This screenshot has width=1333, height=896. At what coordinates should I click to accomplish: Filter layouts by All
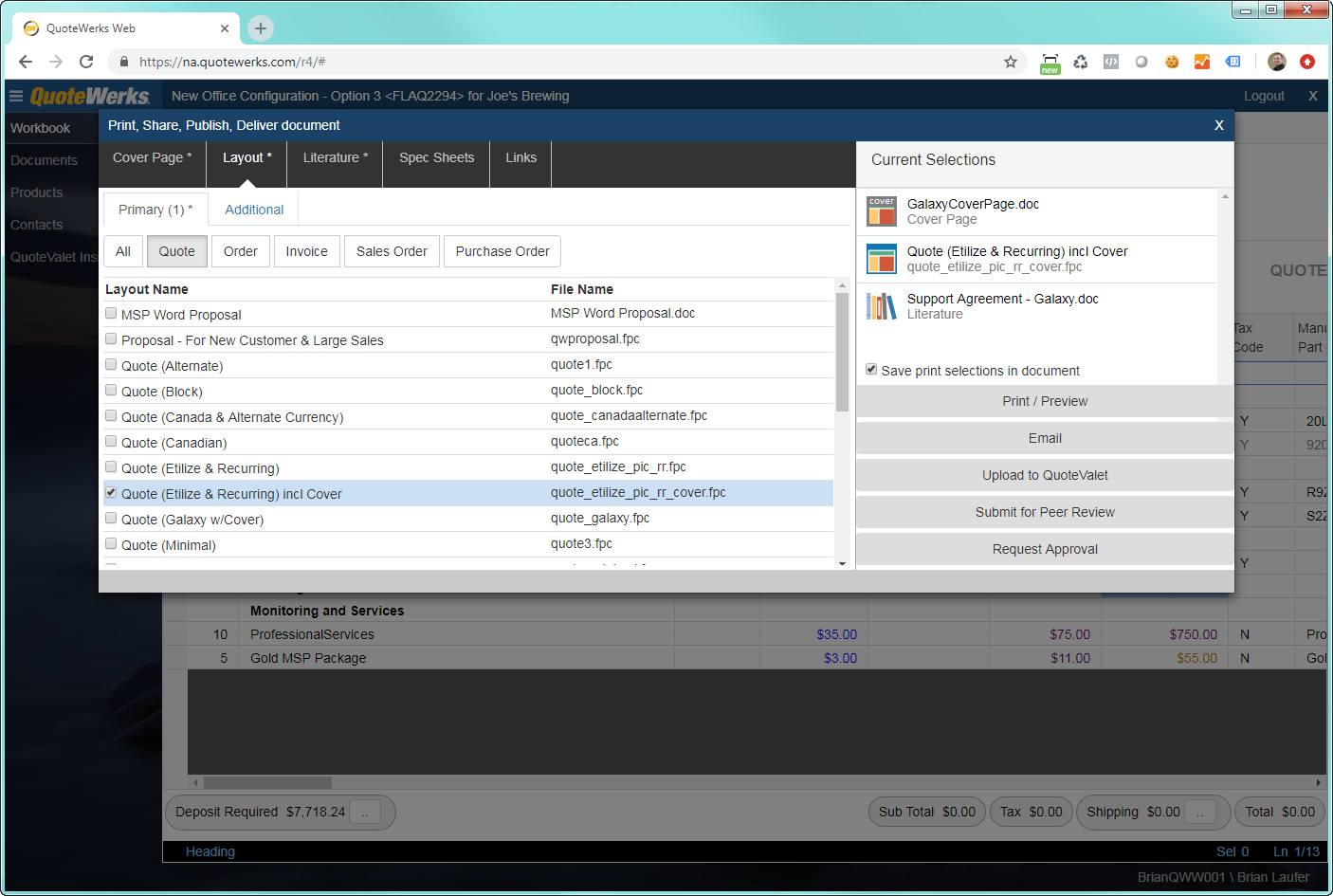click(x=123, y=251)
